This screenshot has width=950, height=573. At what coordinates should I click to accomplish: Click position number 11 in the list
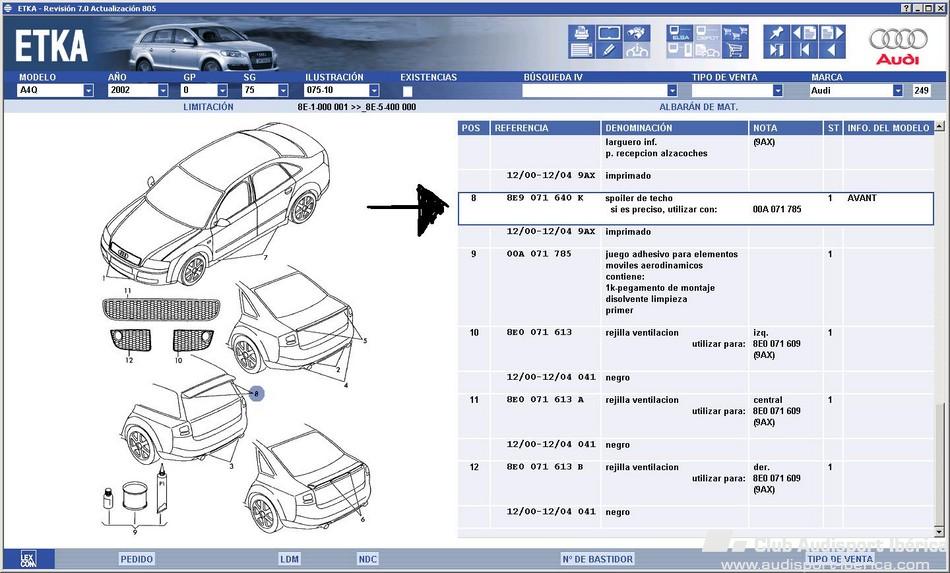point(474,400)
